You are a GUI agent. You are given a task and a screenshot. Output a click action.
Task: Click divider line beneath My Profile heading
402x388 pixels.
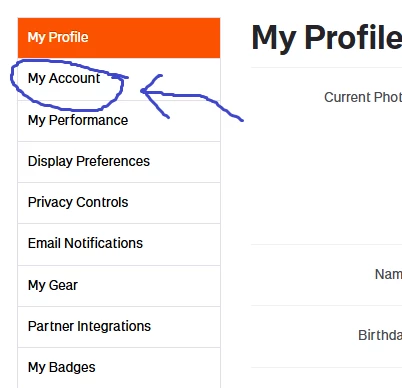(x=327, y=67)
